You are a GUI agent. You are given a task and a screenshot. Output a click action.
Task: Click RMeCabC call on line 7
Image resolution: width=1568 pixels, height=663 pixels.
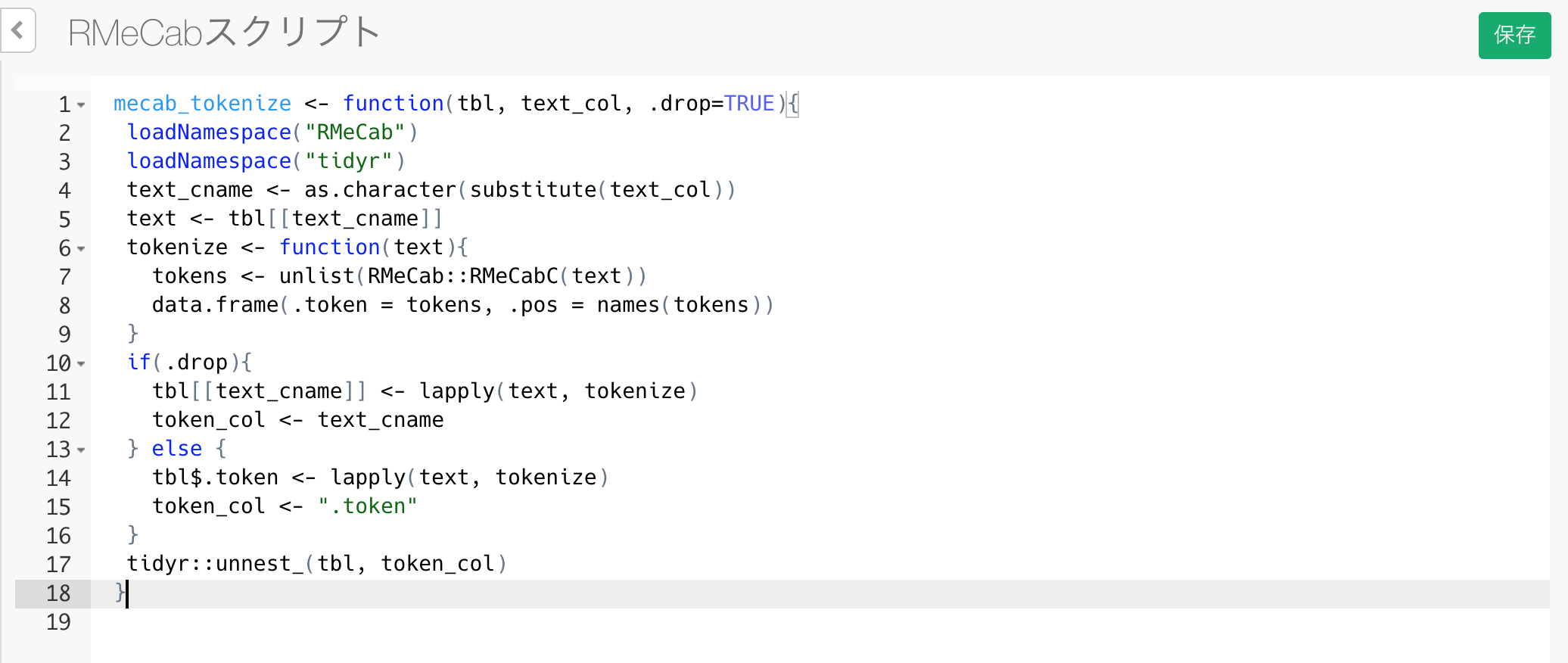point(513,275)
